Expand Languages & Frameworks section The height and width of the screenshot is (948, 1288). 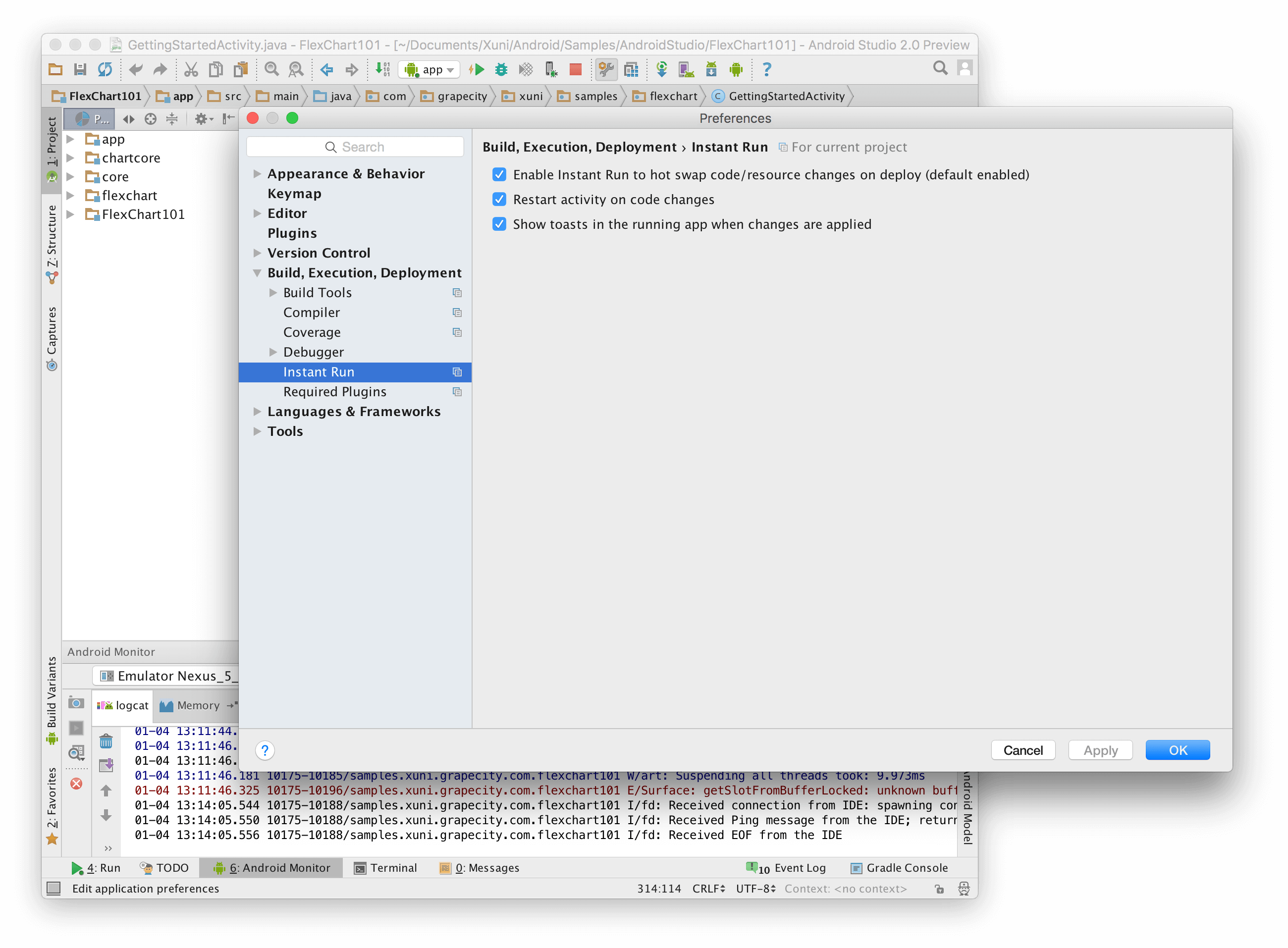point(257,411)
